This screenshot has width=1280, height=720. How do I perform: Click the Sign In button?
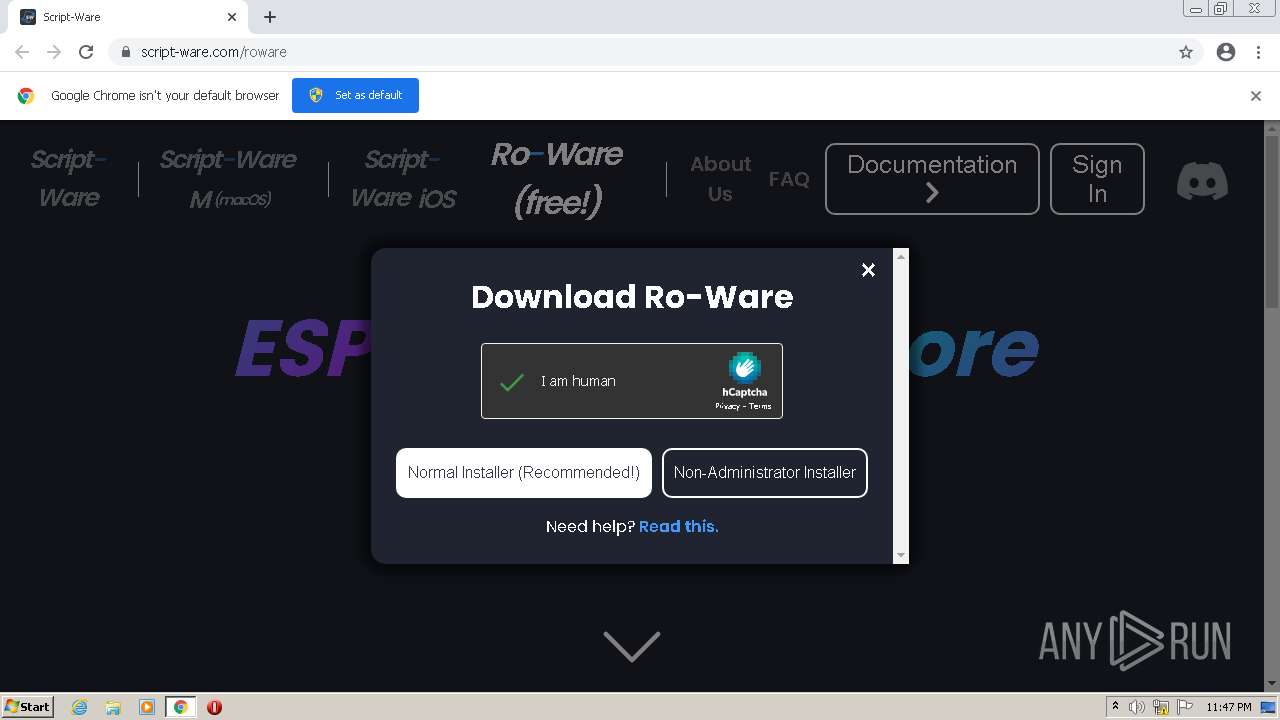click(x=1097, y=179)
